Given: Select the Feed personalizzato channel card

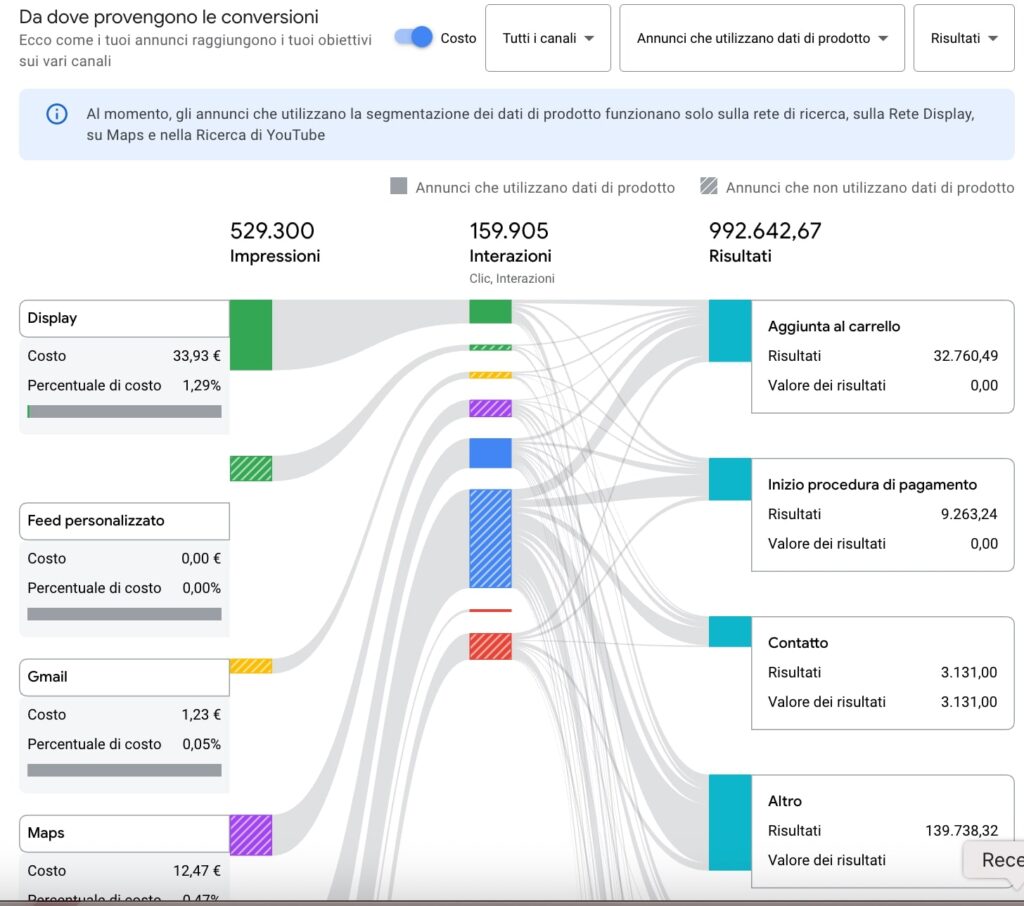Looking at the screenshot, I should coord(124,521).
